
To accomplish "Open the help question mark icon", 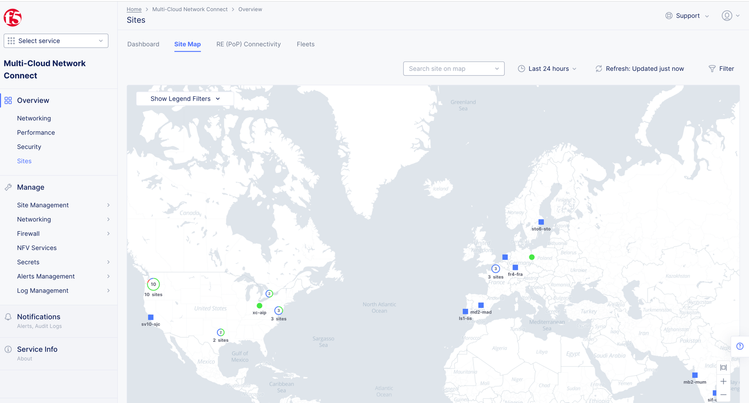I will (x=740, y=346).
